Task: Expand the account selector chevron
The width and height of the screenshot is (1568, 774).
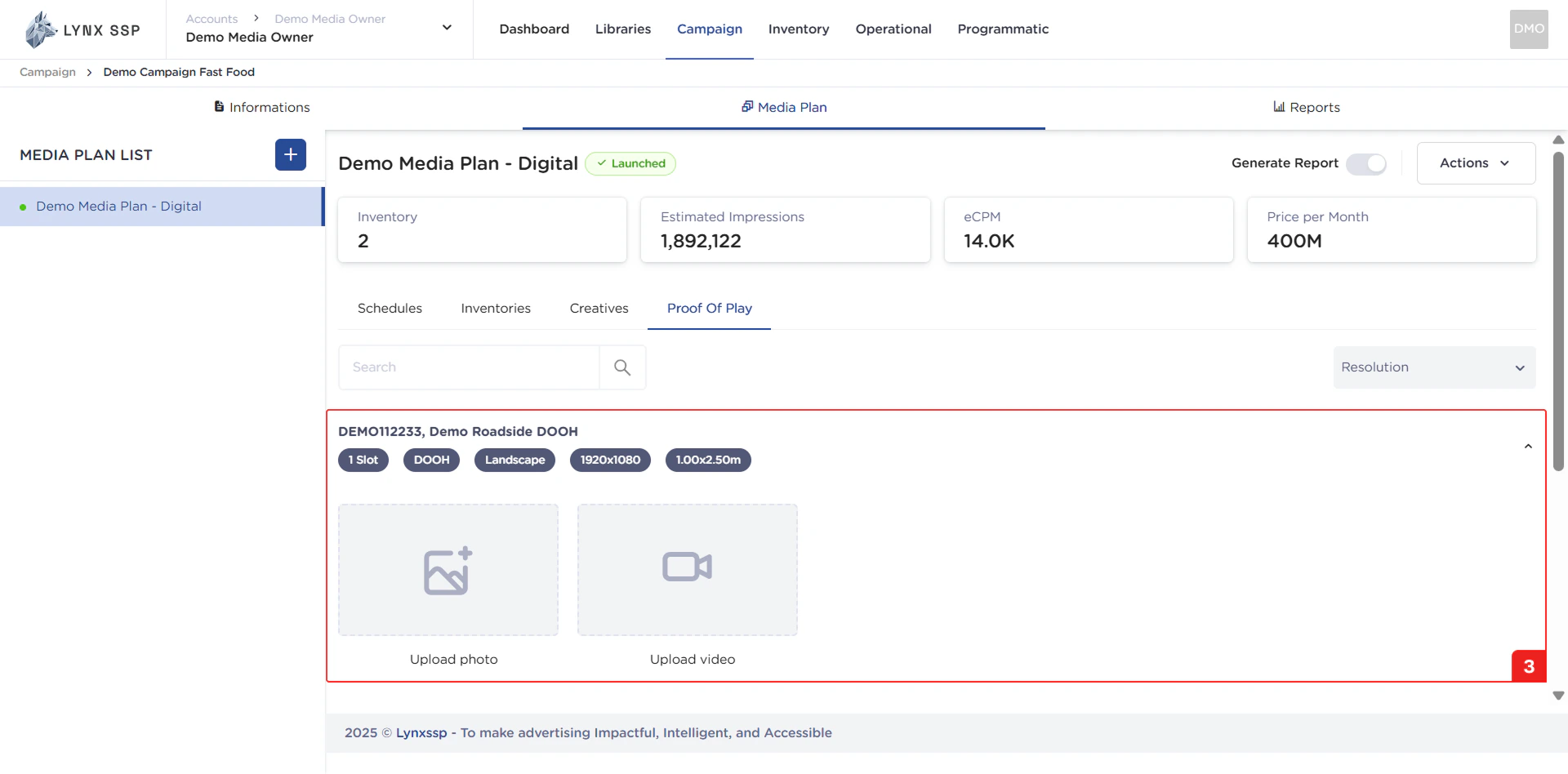Action: (447, 27)
